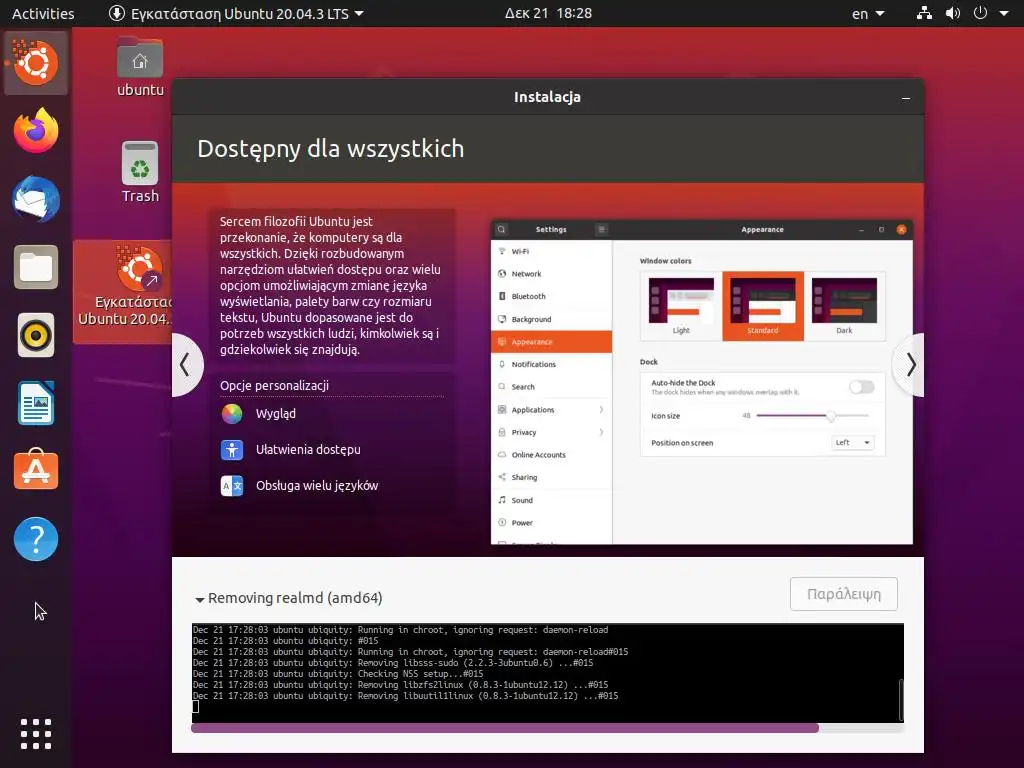Open Thunderbird mail from the dock
Image resolution: width=1024 pixels, height=768 pixels.
[x=36, y=199]
